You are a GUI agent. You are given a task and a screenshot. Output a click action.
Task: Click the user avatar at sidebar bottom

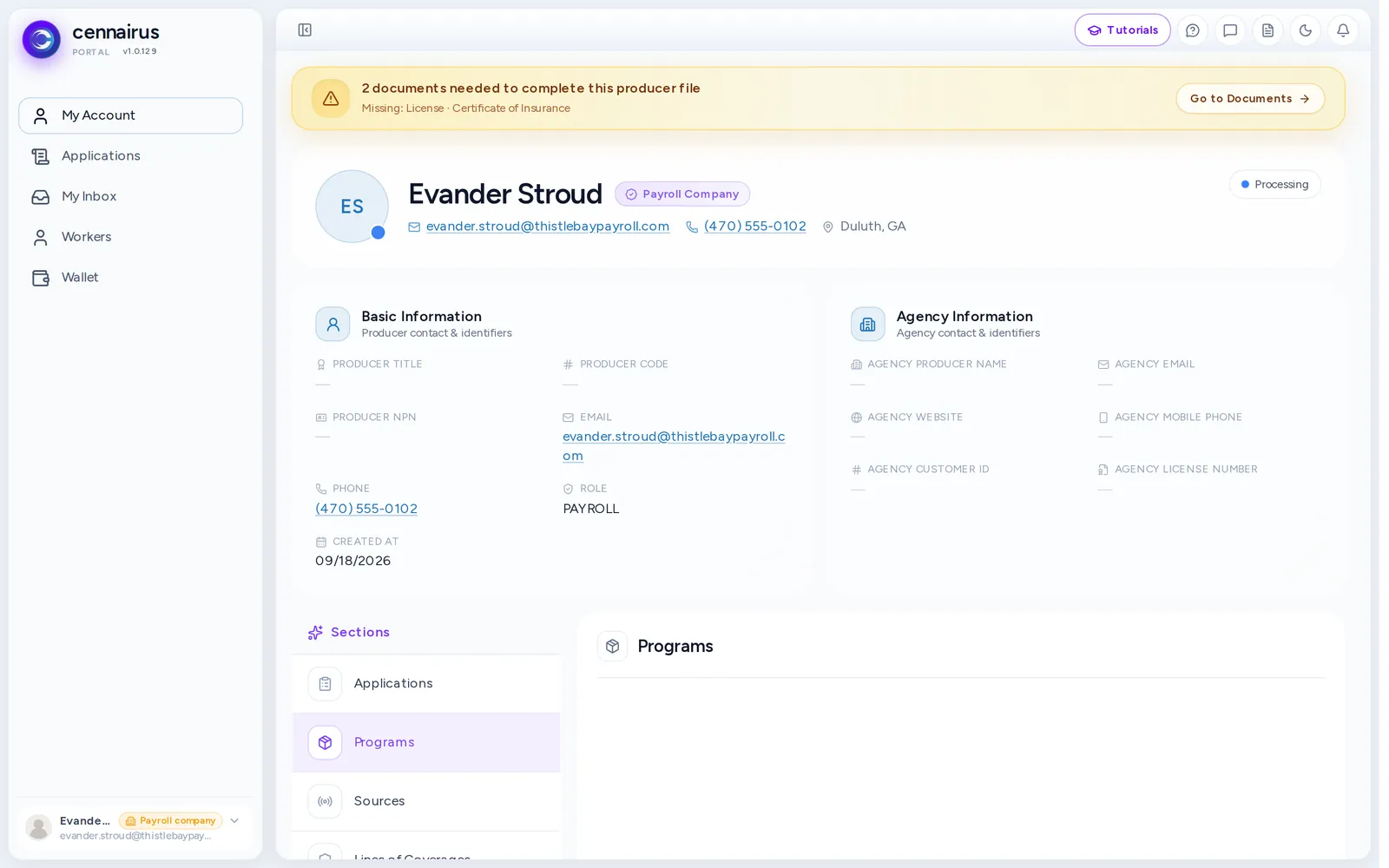(38, 827)
